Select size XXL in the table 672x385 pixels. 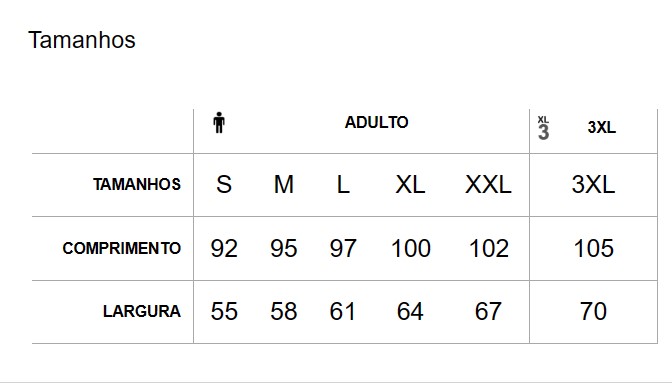click(x=488, y=185)
